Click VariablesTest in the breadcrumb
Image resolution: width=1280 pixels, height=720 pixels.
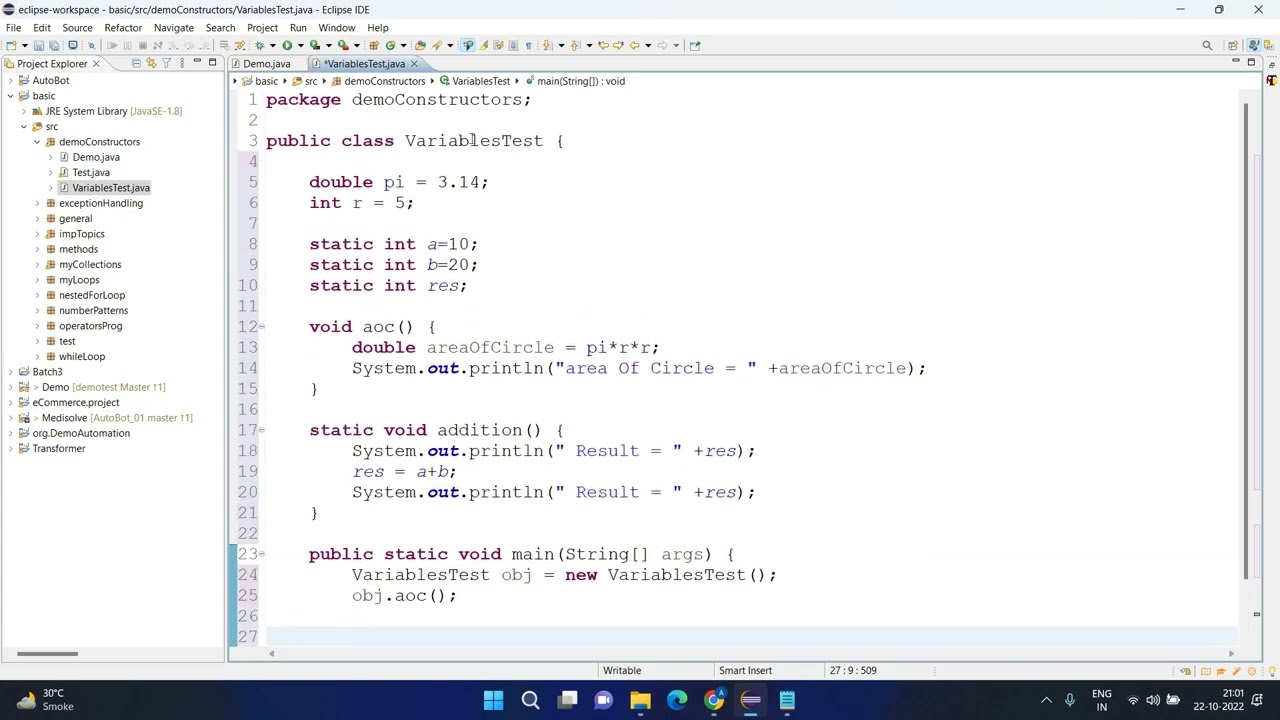[480, 81]
